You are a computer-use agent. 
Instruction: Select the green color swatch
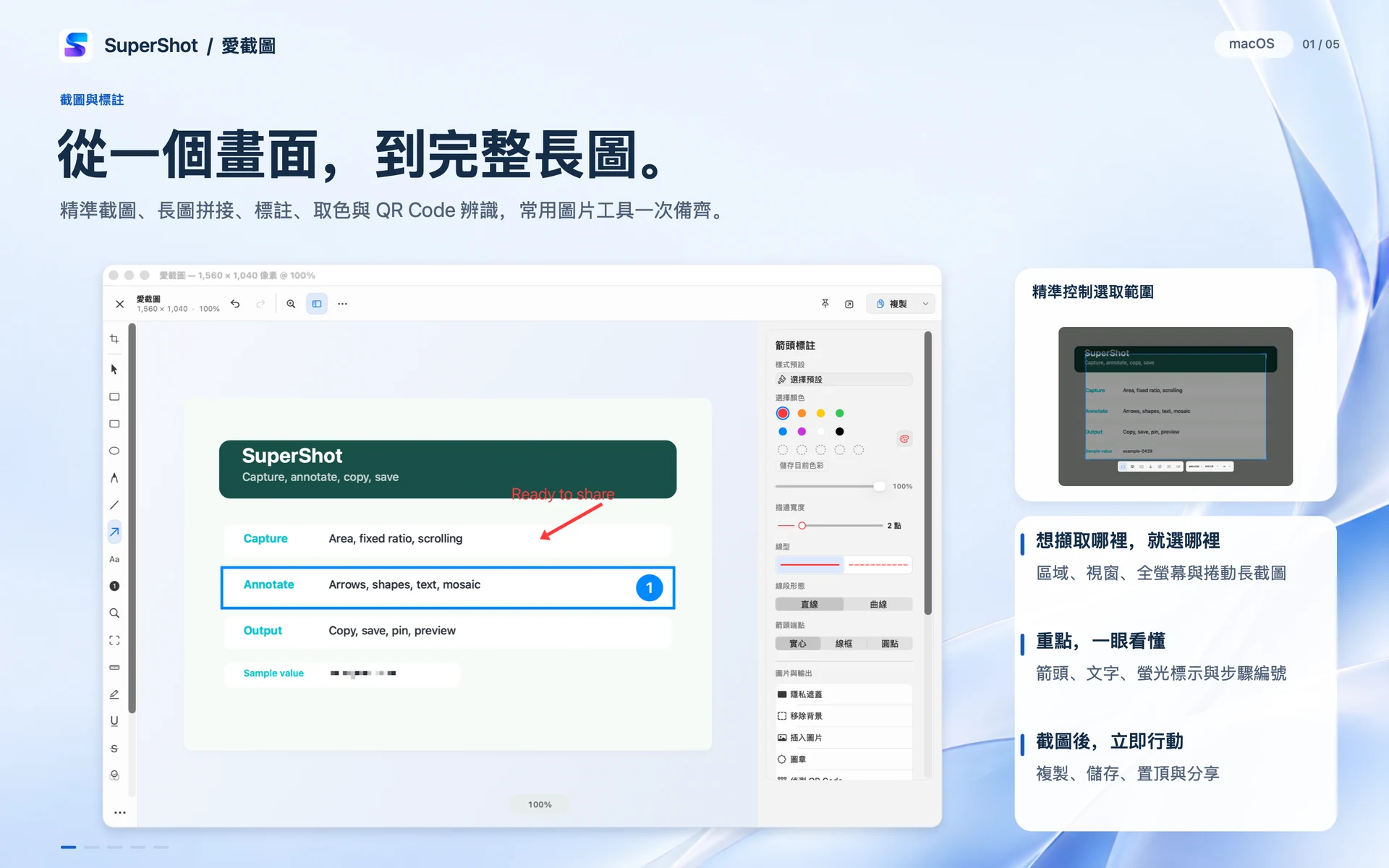840,413
